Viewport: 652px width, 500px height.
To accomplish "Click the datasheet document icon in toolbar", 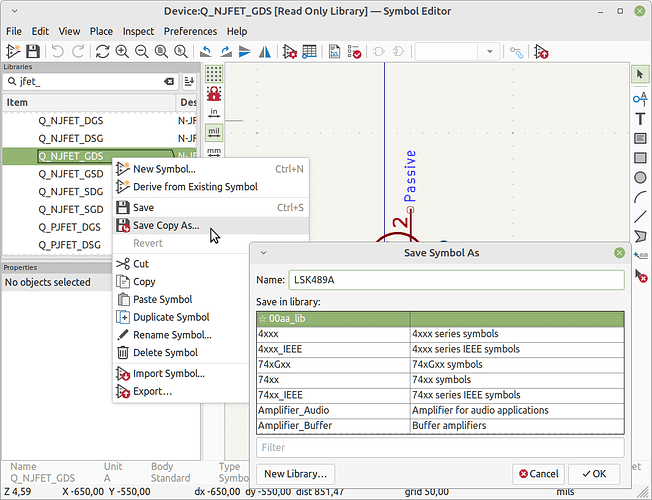I will [334, 52].
